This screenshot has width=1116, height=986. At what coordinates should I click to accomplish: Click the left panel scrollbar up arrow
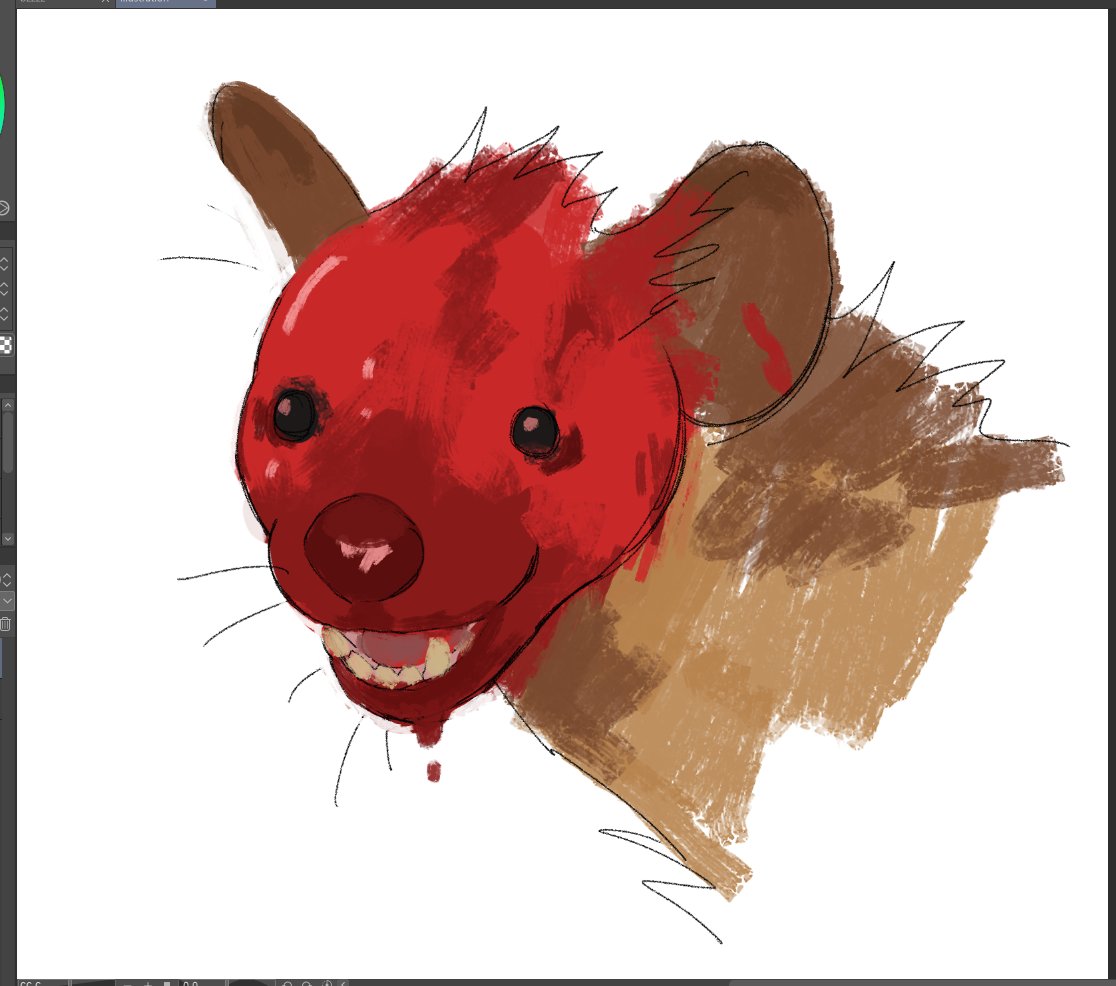pos(8,404)
